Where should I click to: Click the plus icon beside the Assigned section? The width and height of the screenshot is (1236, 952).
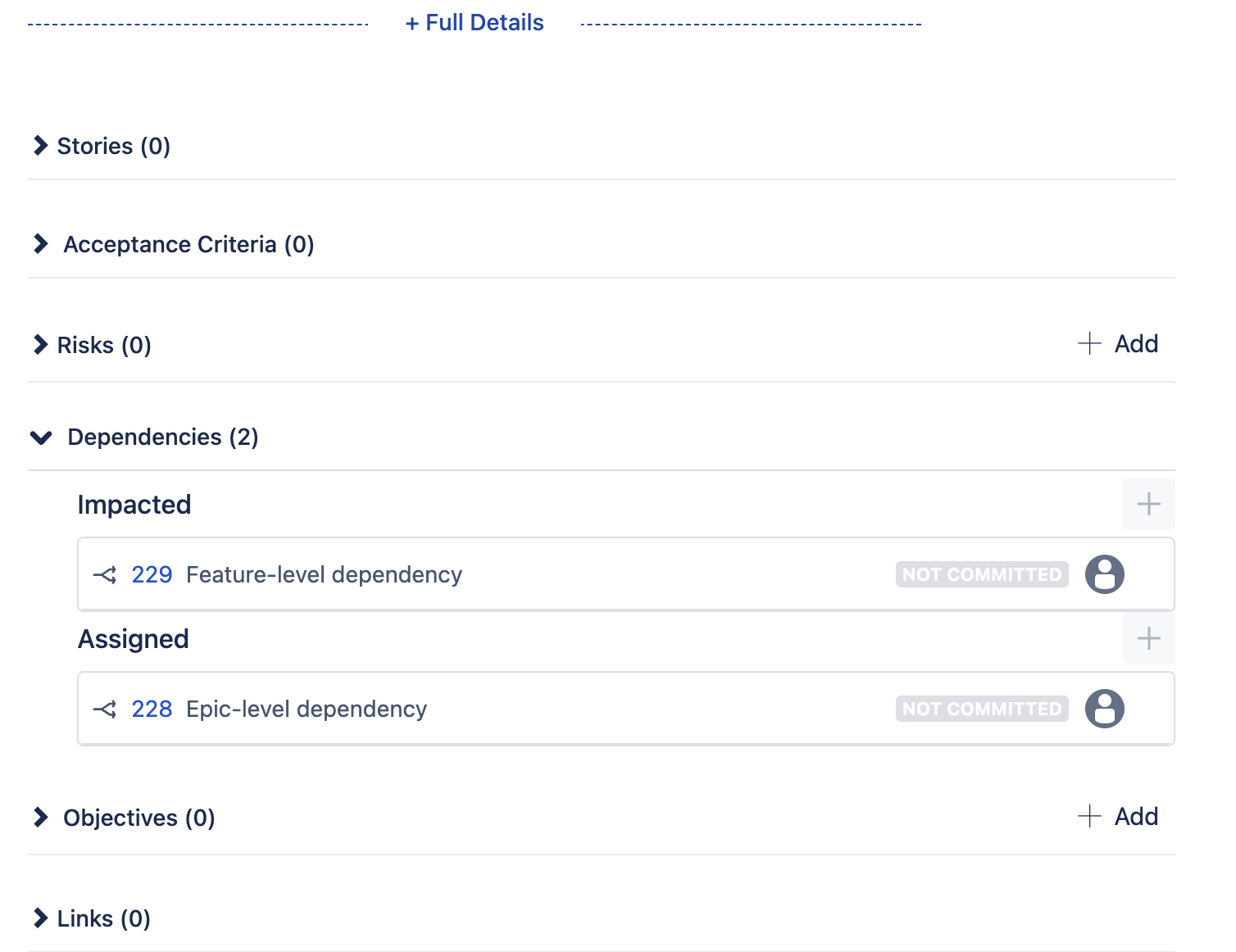click(x=1148, y=639)
